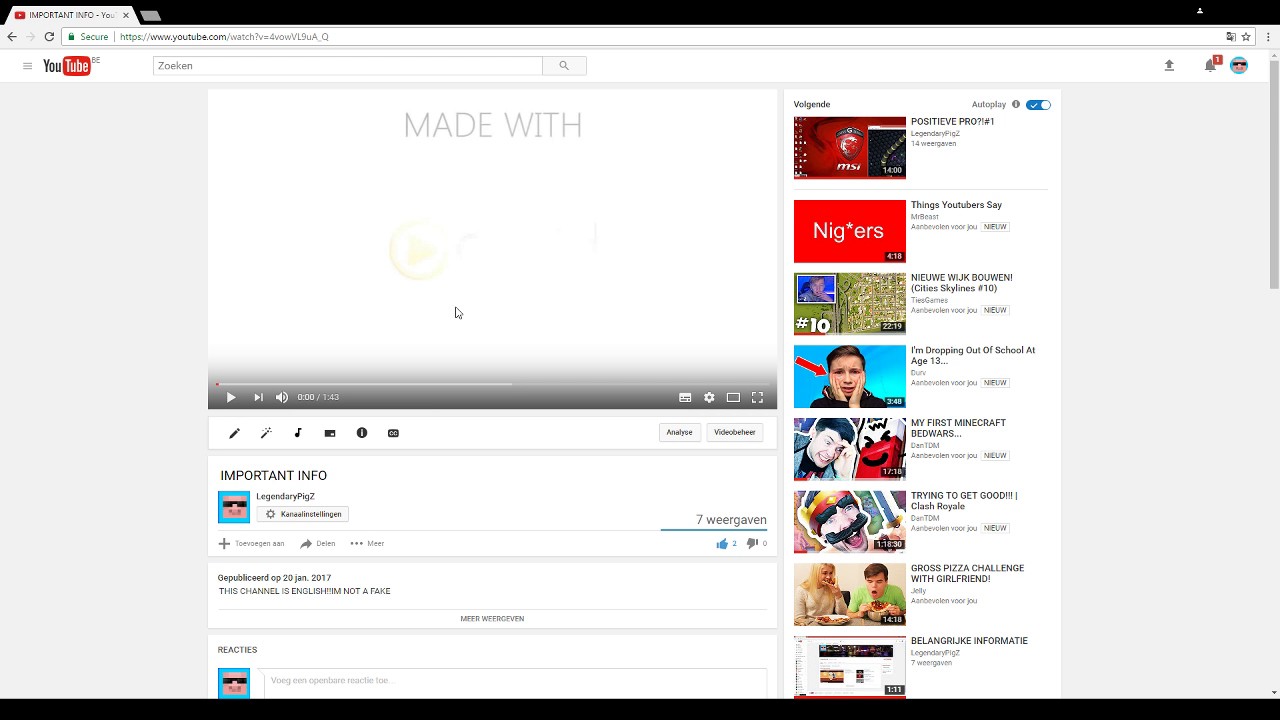
Task: Open the Chrome three-dot menu
Action: coord(1268,37)
